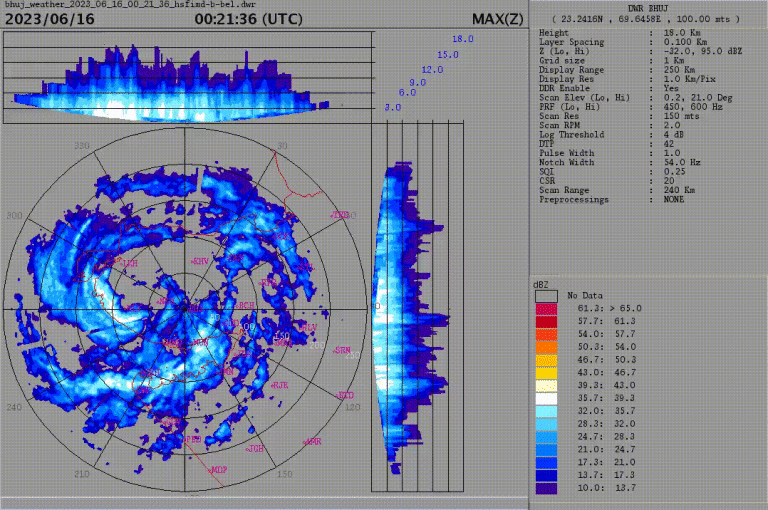Click the 240 azimuth label on radar
The width and height of the screenshot is (768, 510).
14,407
